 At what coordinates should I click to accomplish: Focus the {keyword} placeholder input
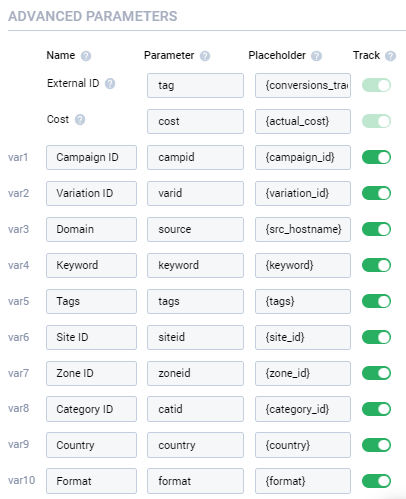click(x=303, y=265)
